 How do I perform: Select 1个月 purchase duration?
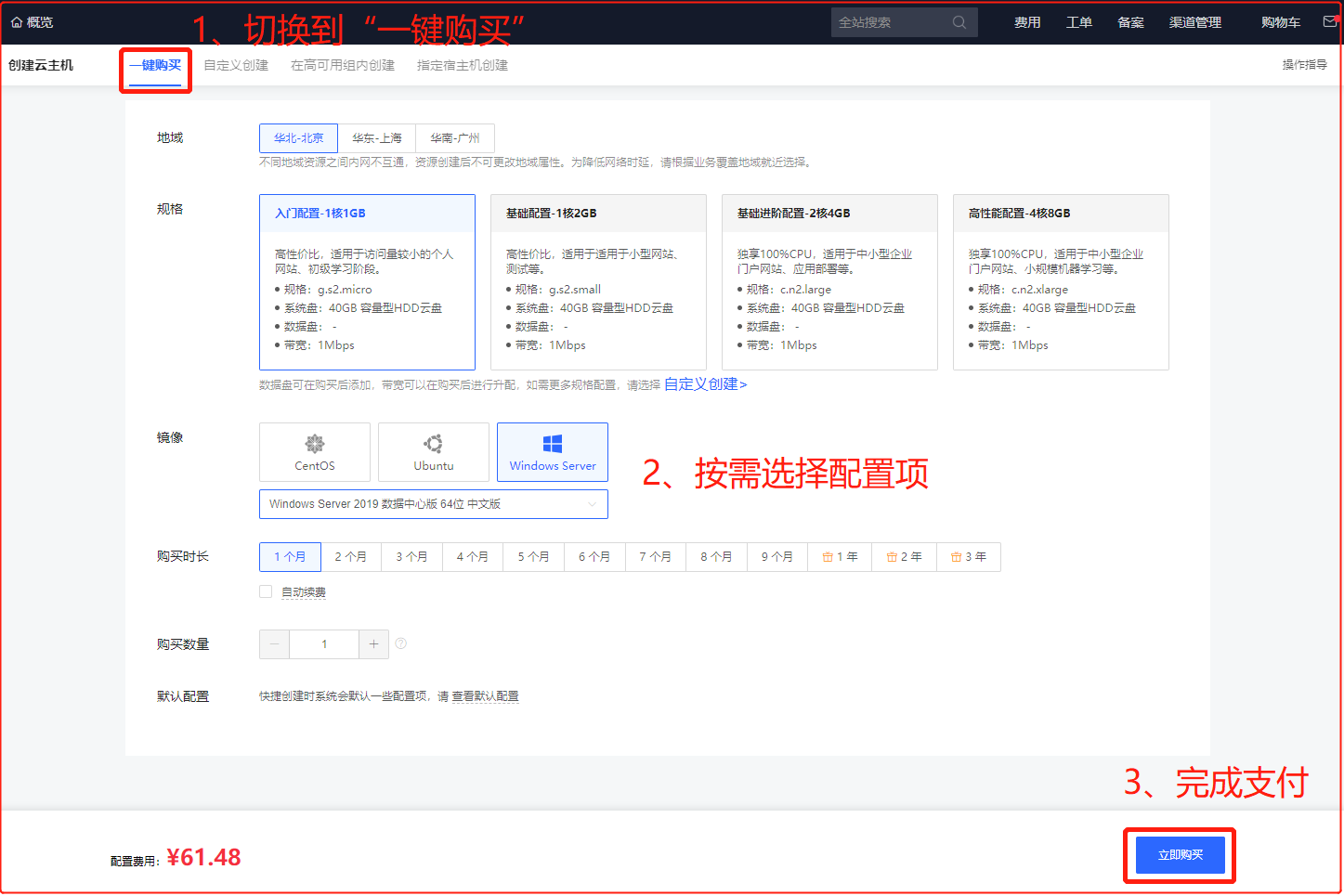(x=290, y=557)
